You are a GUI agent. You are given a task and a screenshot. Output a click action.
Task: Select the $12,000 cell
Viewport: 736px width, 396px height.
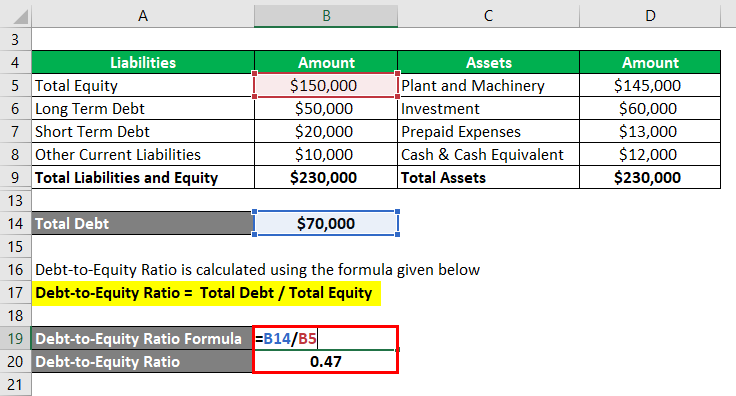click(x=650, y=154)
